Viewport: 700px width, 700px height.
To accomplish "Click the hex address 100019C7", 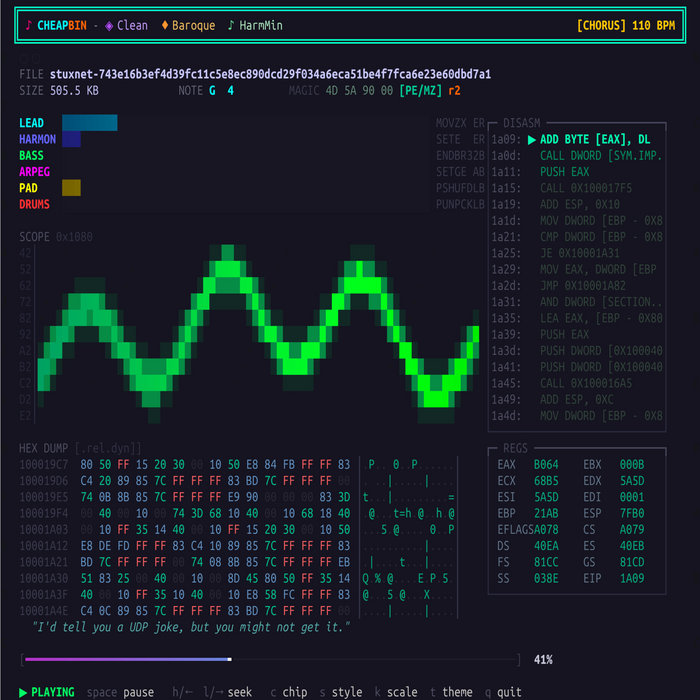I will pyautogui.click(x=43, y=465).
